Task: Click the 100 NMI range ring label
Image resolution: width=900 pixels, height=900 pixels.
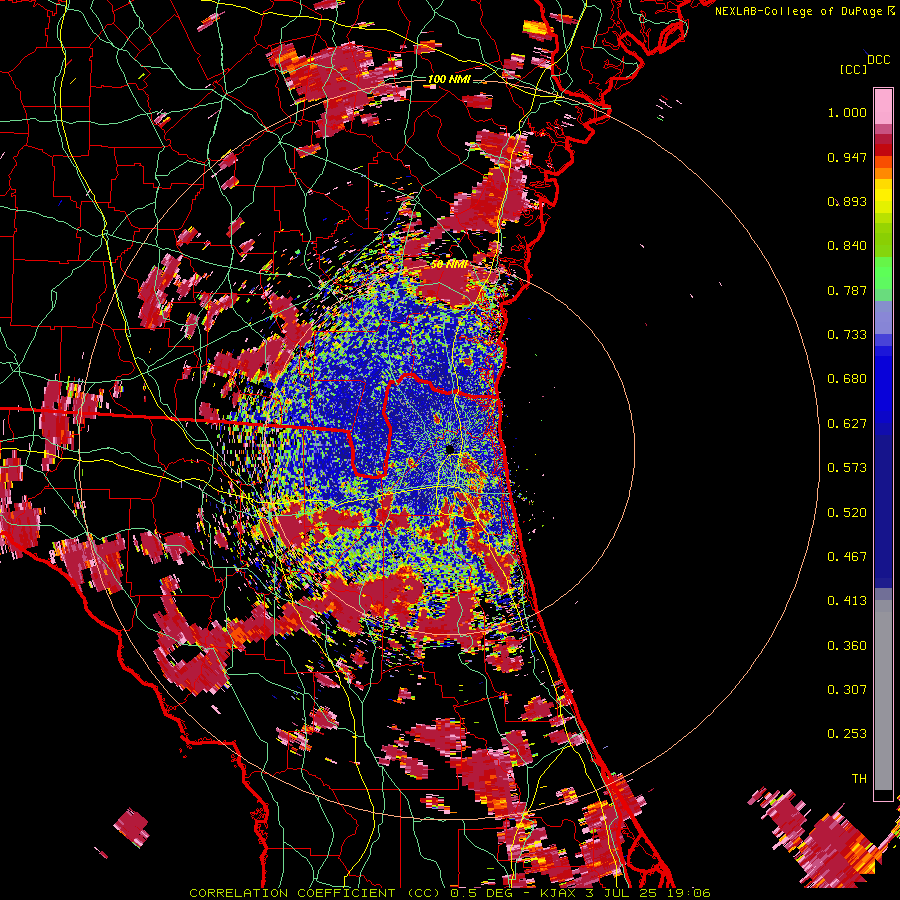Action: pyautogui.click(x=449, y=79)
